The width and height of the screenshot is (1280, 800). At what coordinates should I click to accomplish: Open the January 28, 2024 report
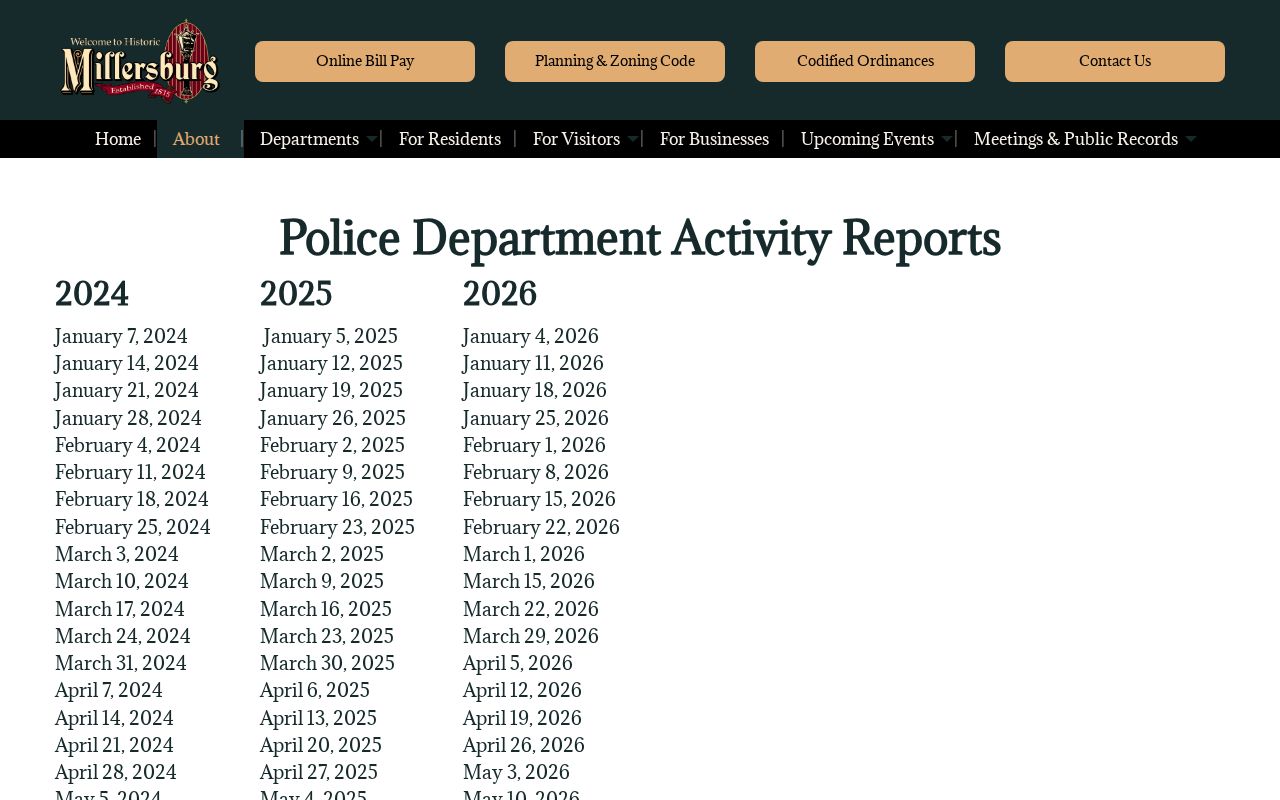pyautogui.click(x=128, y=418)
